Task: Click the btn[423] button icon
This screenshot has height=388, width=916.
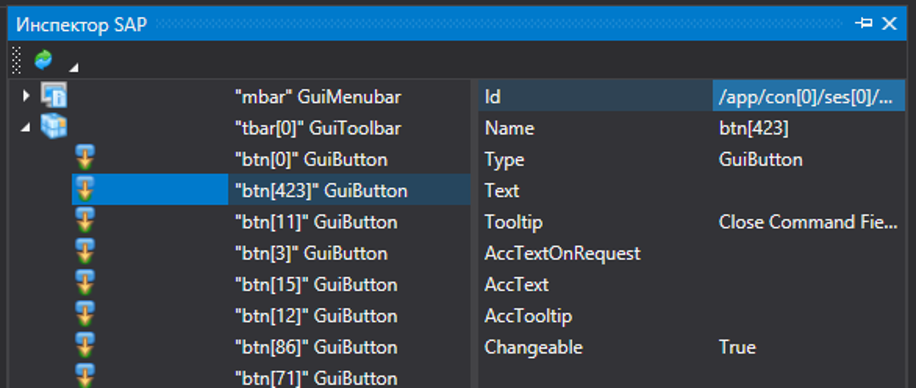Action: [86, 189]
